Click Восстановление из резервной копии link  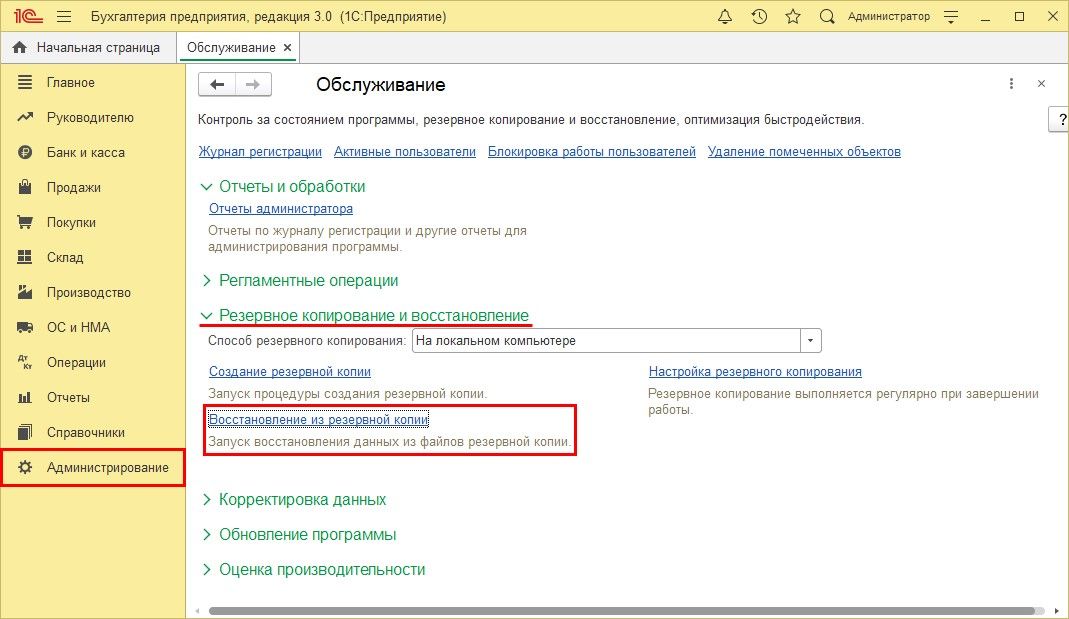(318, 420)
